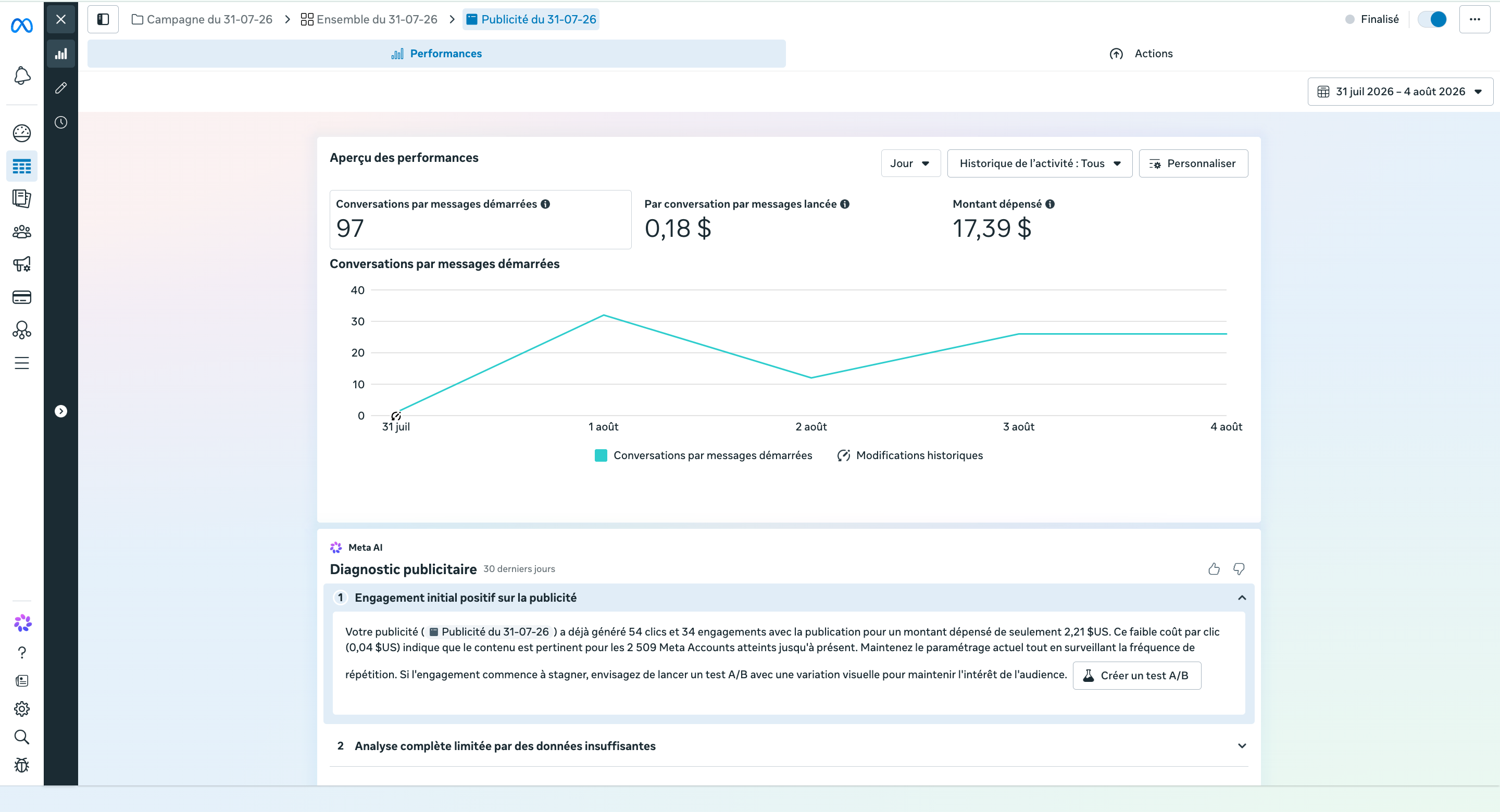The width and height of the screenshot is (1500, 812).
Task: Close the ad details panel
Action: click(60, 19)
